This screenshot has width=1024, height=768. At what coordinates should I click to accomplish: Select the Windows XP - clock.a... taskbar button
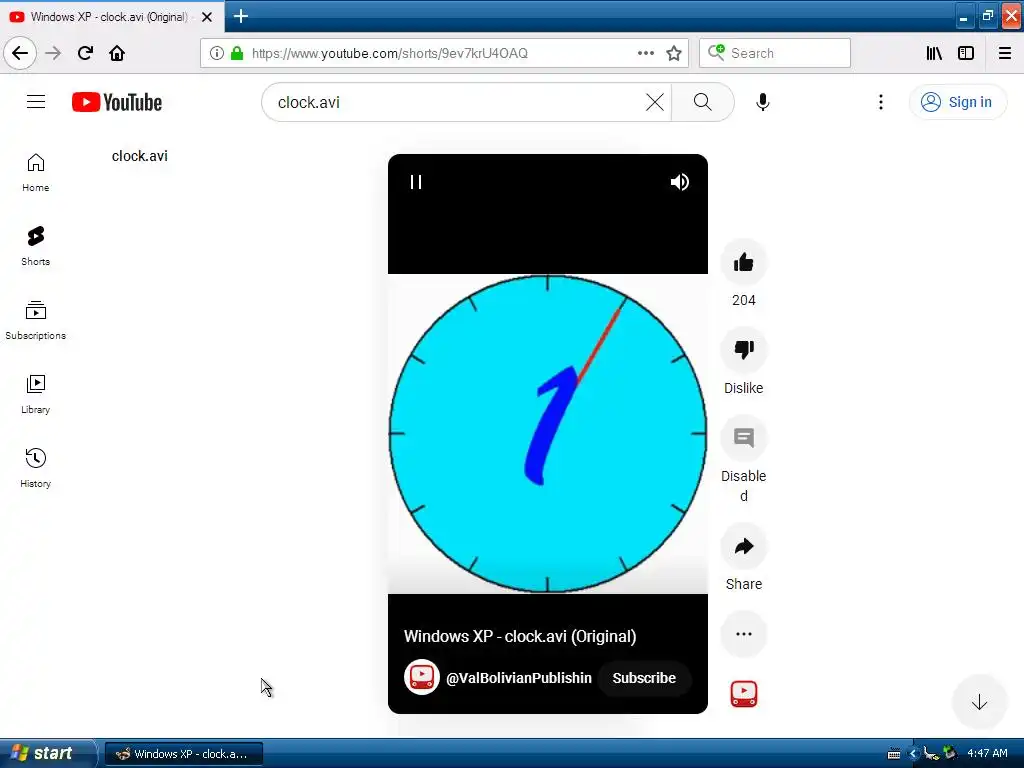tap(184, 754)
